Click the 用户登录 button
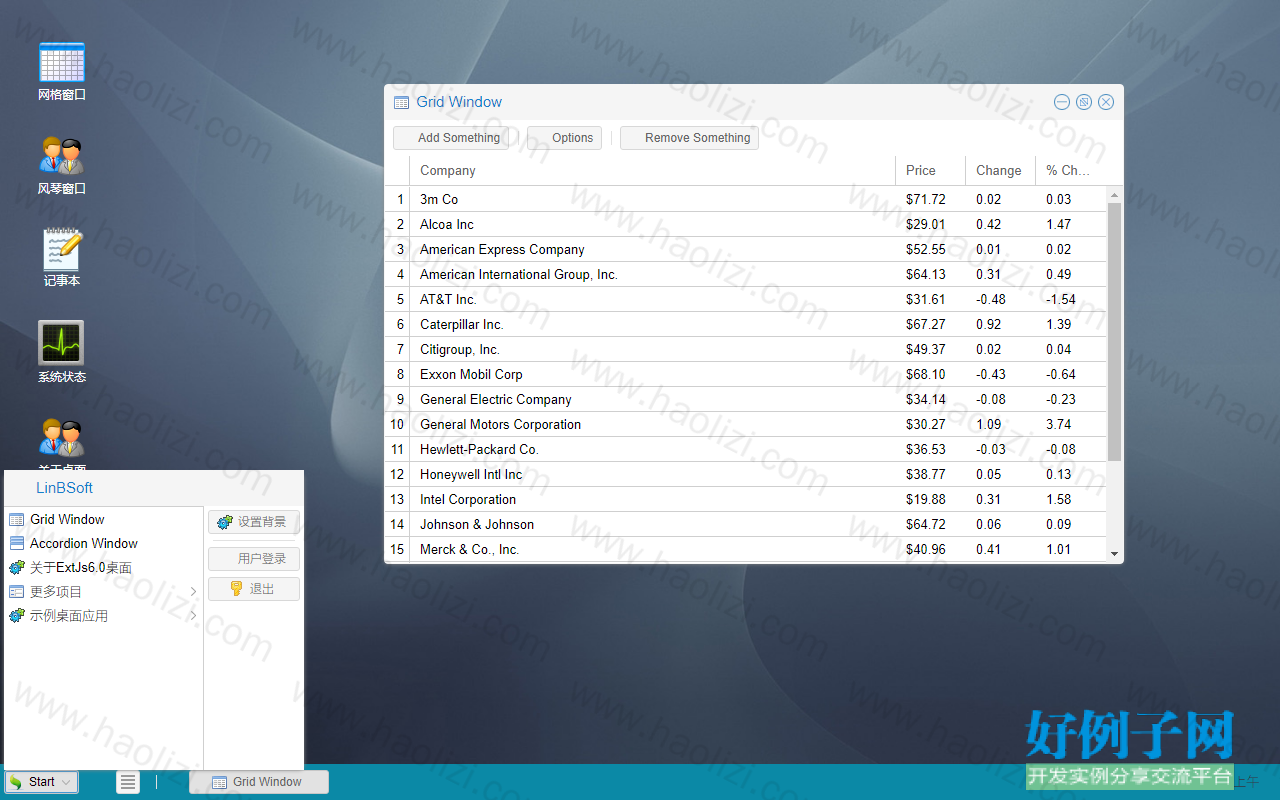This screenshot has width=1280, height=800. [254, 559]
